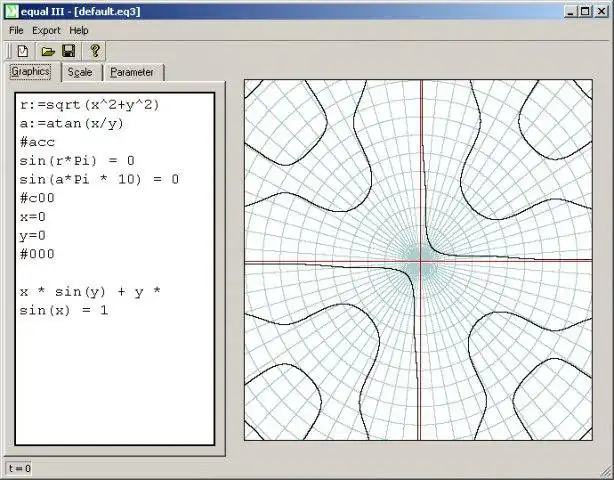The width and height of the screenshot is (614, 480).
Task: Click the plotted graph canvas
Action: 418,260
